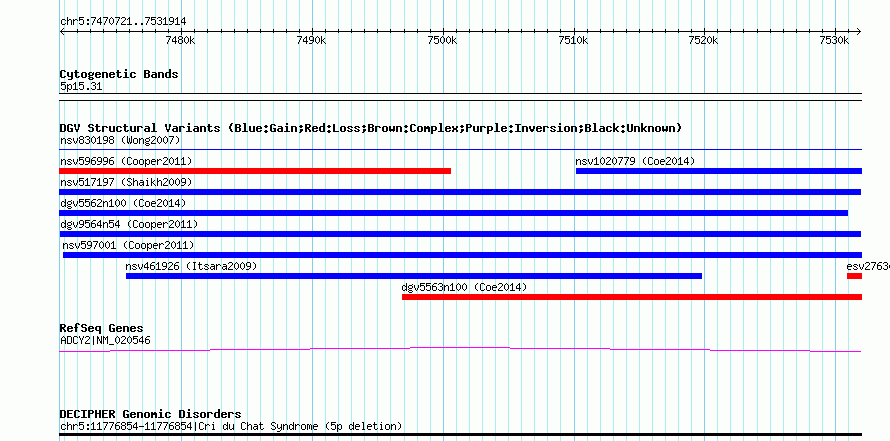Viewport: 890px width, 441px height.
Task: Select the magenta ADCY2 gene track line
Action: pyautogui.click(x=460, y=350)
